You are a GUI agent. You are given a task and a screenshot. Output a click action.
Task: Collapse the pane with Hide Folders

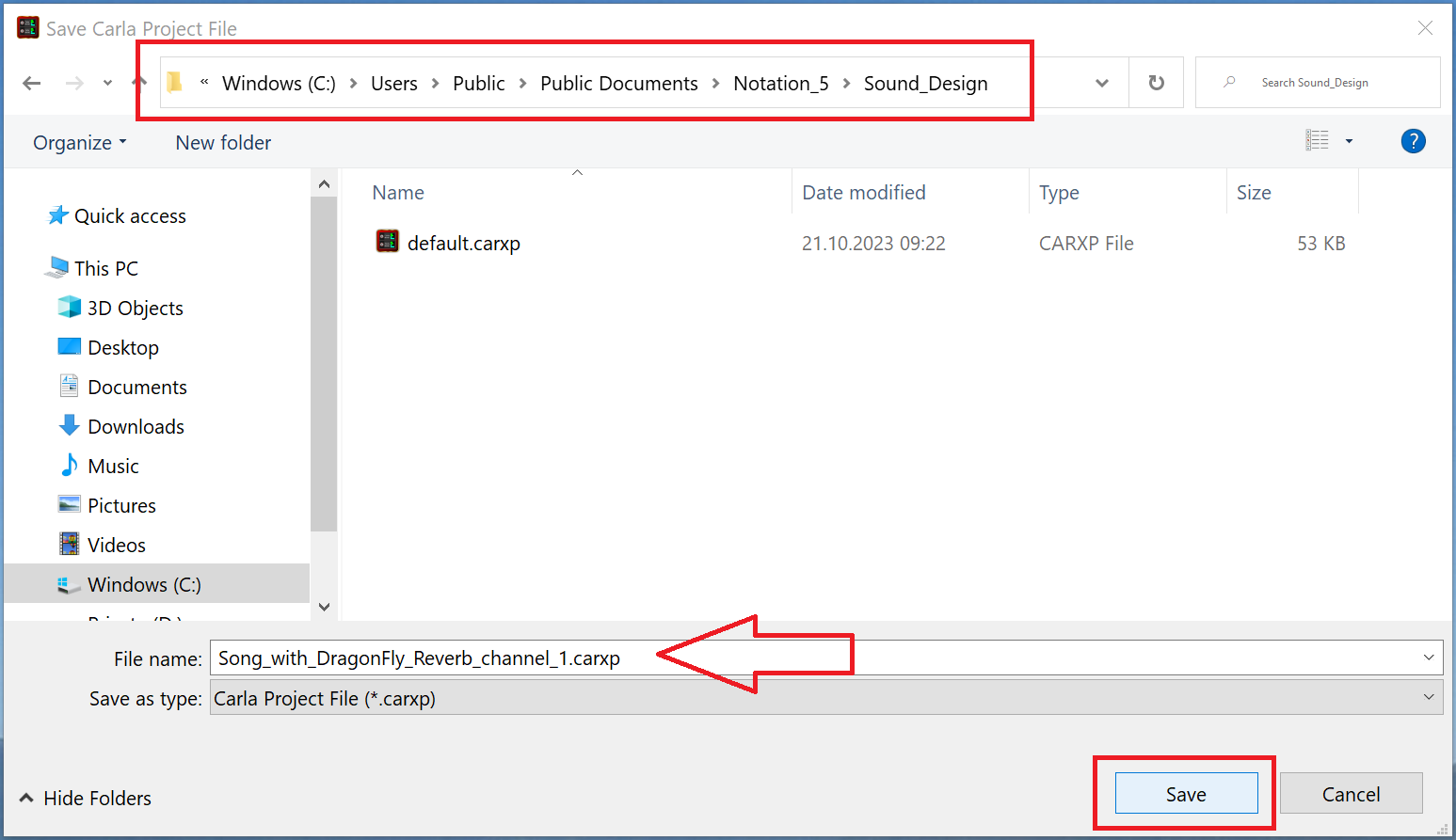[86, 798]
